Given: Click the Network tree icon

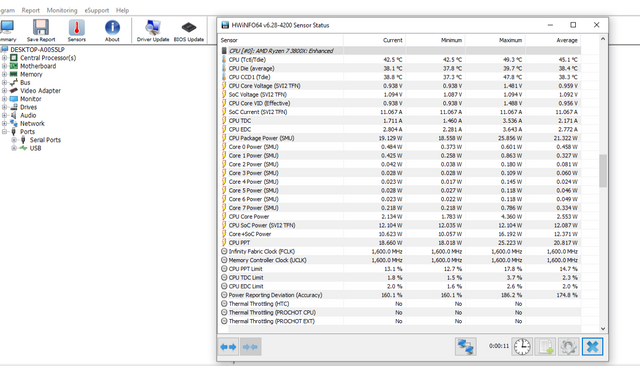Looking at the screenshot, I should pyautogui.click(x=14, y=123).
